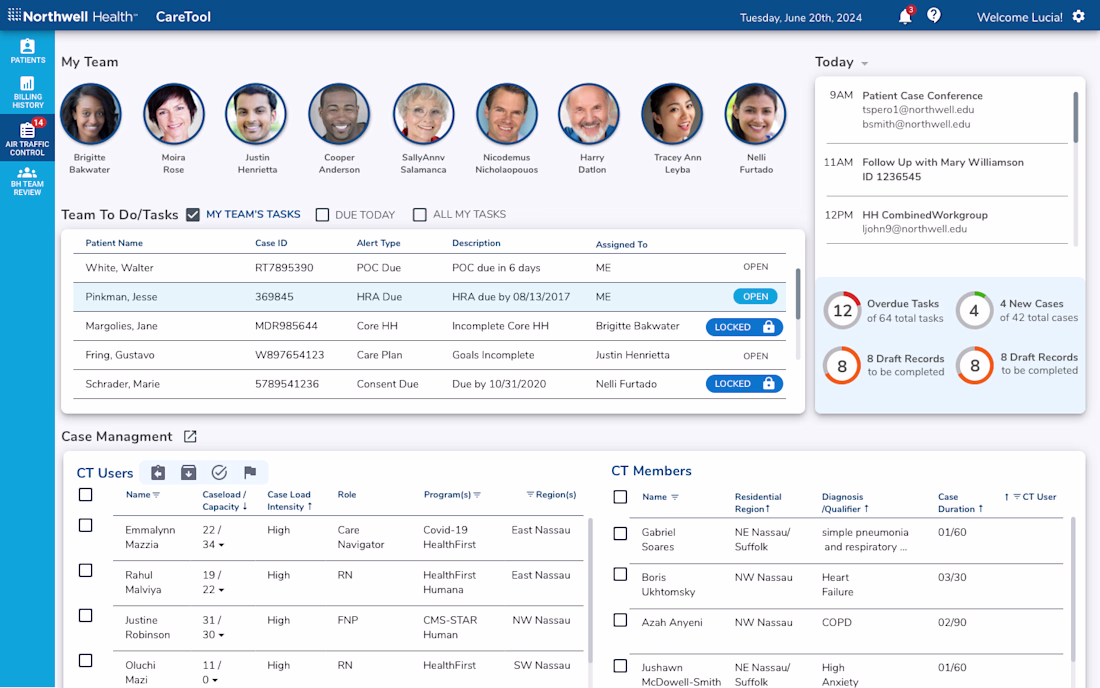The height and width of the screenshot is (688, 1100).
Task: Check the box for Emmalynn Mazzia
Action: tap(86, 525)
